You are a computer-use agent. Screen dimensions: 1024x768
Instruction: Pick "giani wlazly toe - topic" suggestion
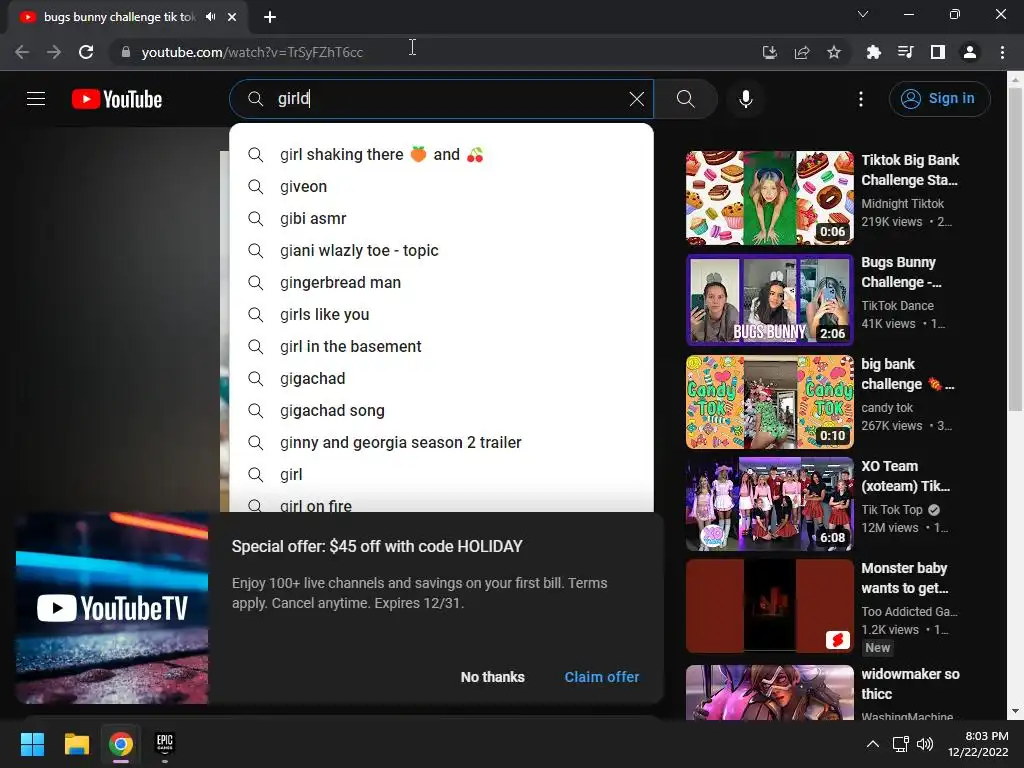tap(441, 251)
